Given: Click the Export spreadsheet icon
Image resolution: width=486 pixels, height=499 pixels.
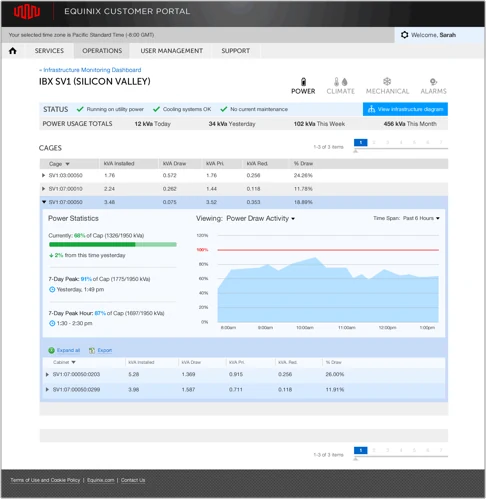Looking at the screenshot, I should pyautogui.click(x=92, y=350).
